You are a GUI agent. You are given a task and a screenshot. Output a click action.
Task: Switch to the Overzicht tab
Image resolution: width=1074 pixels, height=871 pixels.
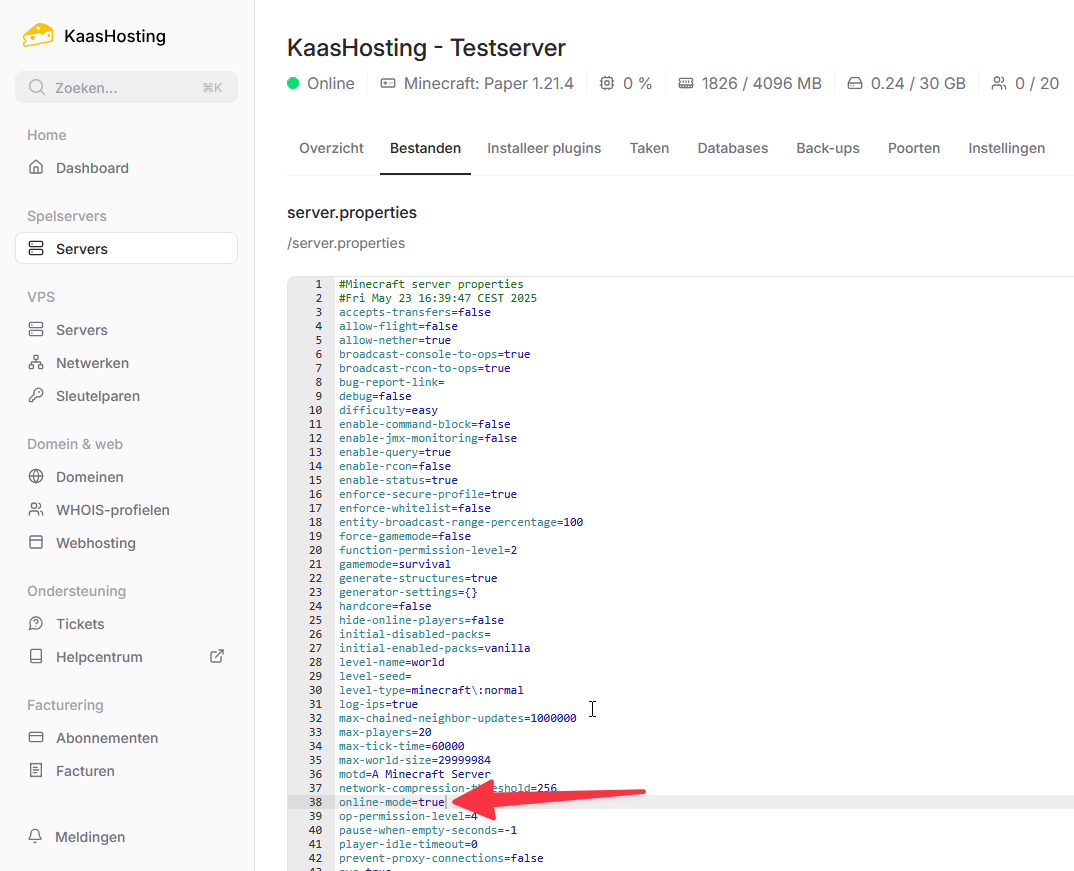tap(331, 148)
